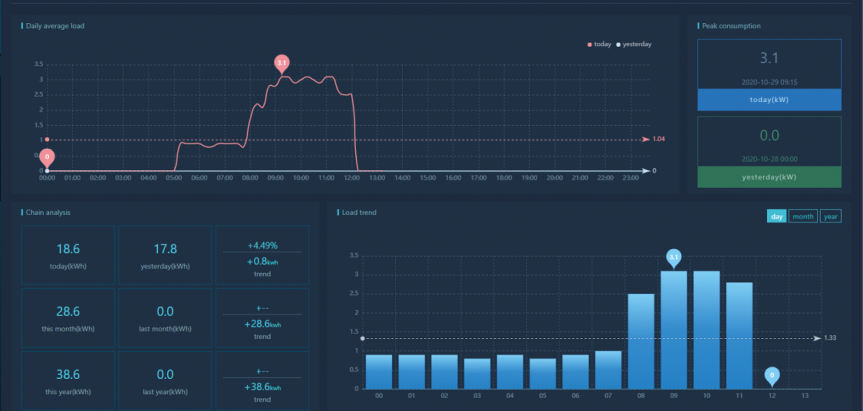Screen dimensions: 863x411
Task: Click the 1.33 average label in Load trend
Action: coord(829,338)
